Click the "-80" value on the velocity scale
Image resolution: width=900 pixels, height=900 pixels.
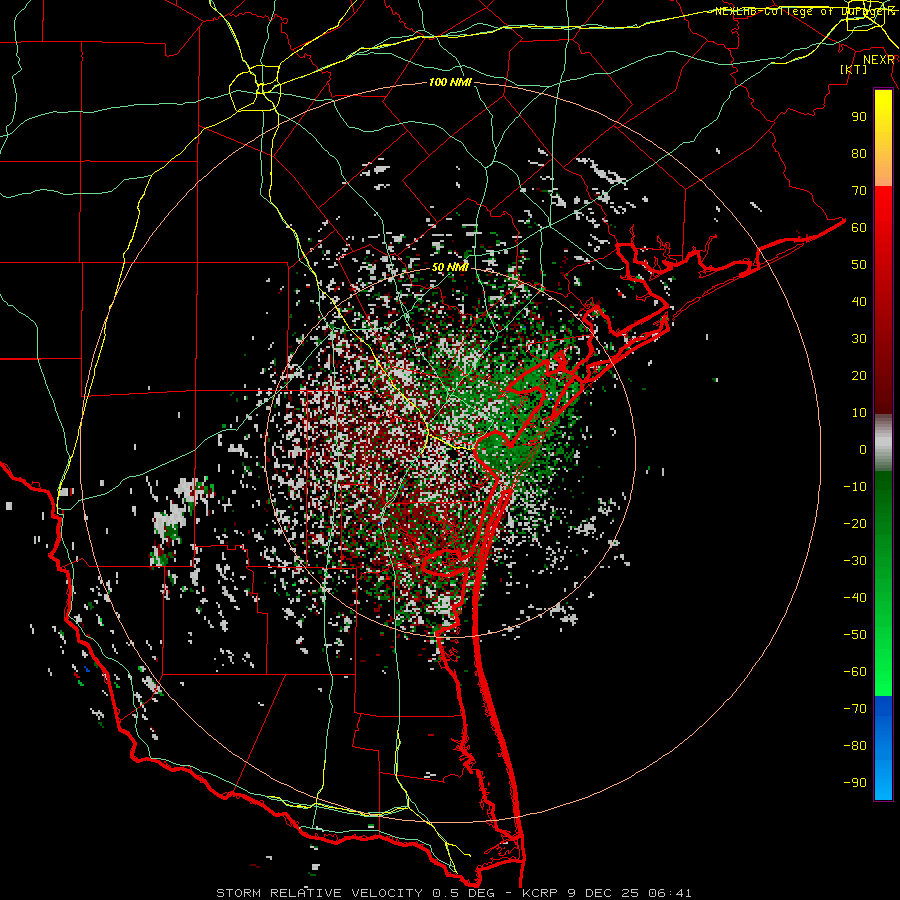tap(855, 746)
